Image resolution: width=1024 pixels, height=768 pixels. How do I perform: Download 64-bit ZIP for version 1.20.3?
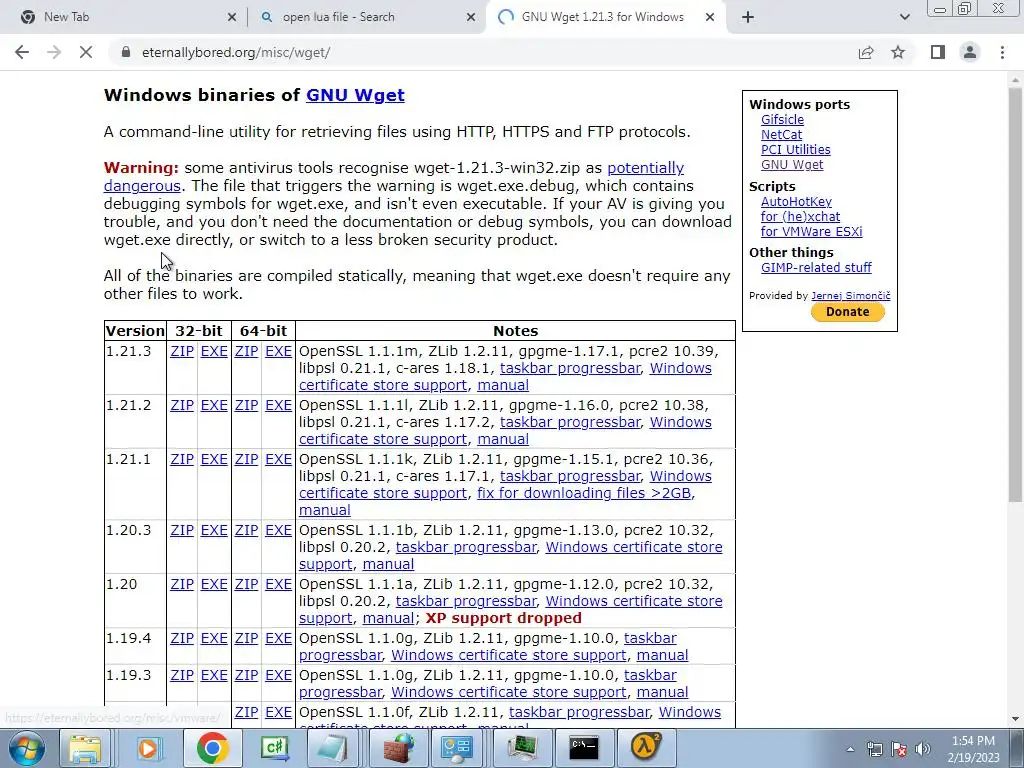(x=246, y=530)
